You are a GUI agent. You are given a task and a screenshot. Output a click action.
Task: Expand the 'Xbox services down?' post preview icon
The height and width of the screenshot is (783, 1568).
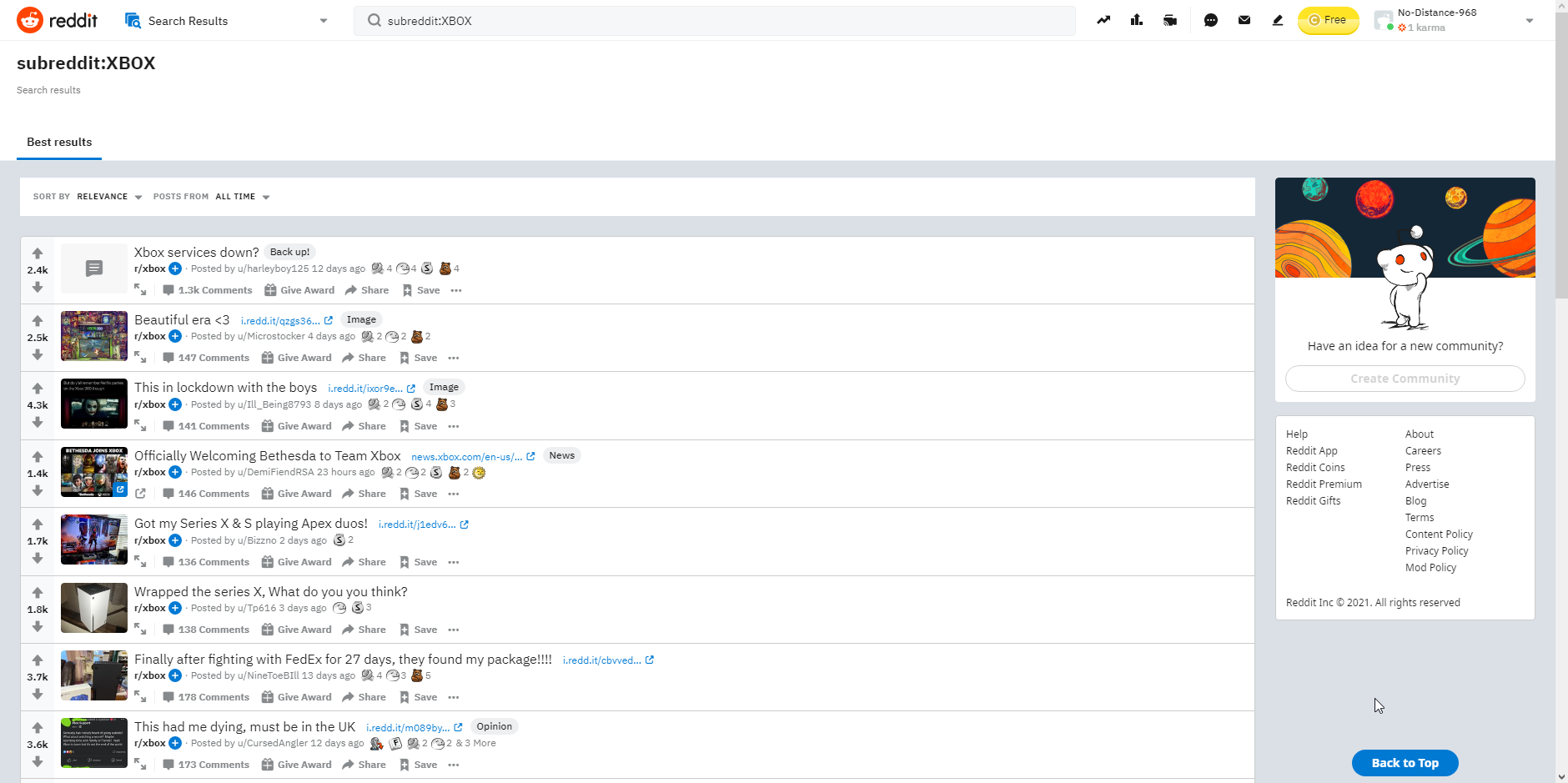140,289
